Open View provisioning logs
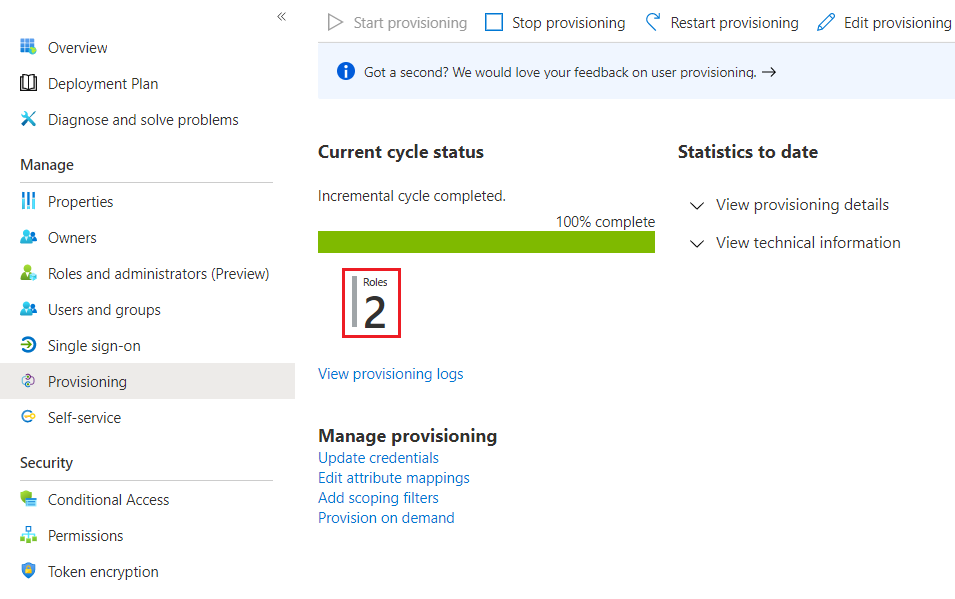 pos(390,373)
